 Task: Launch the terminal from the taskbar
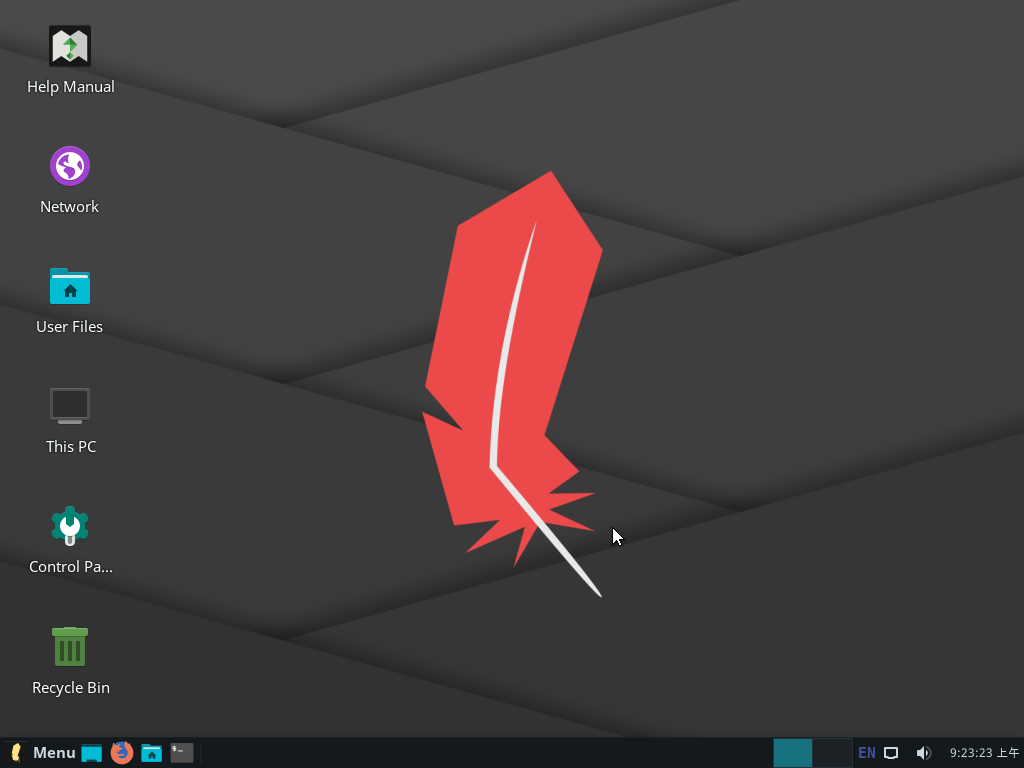click(182, 753)
